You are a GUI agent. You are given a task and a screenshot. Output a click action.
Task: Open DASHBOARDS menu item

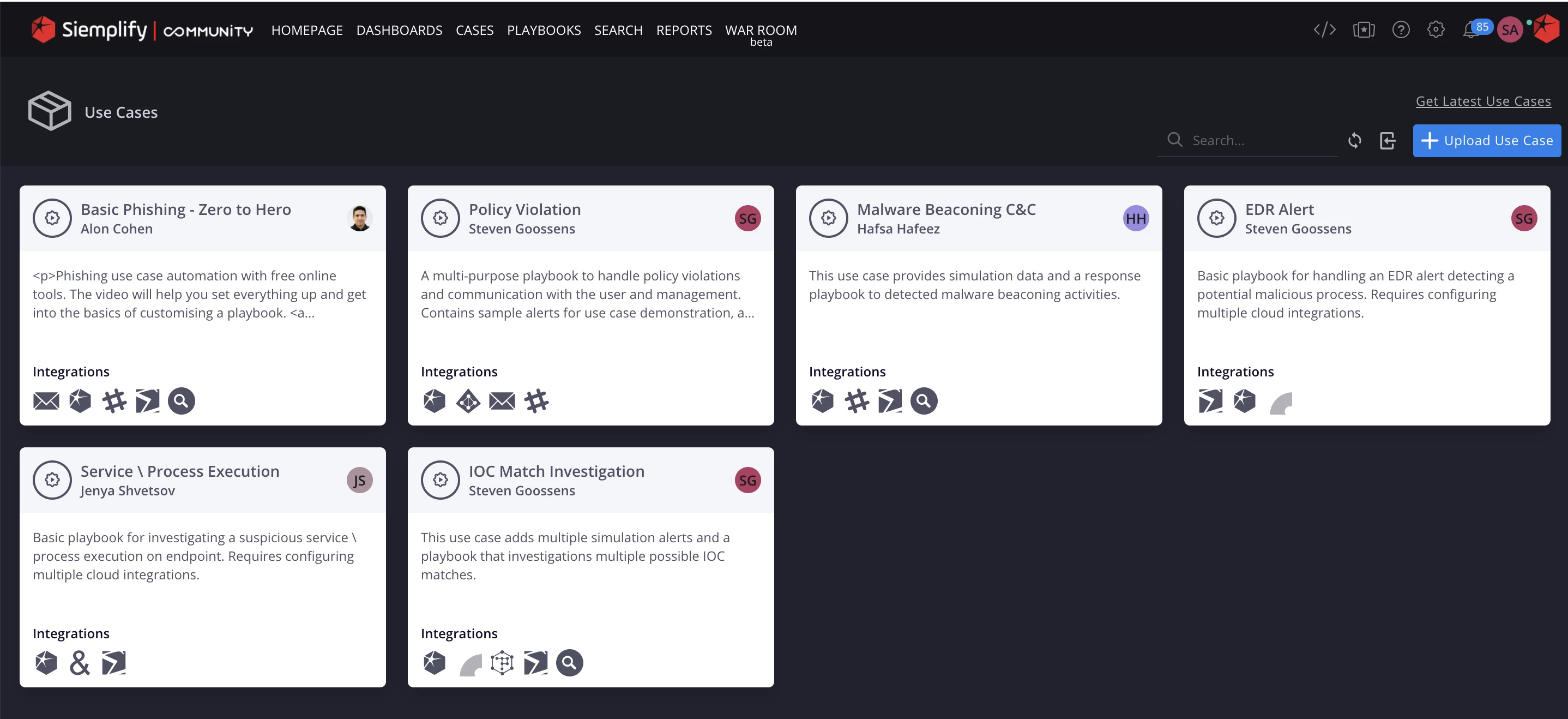tap(399, 30)
